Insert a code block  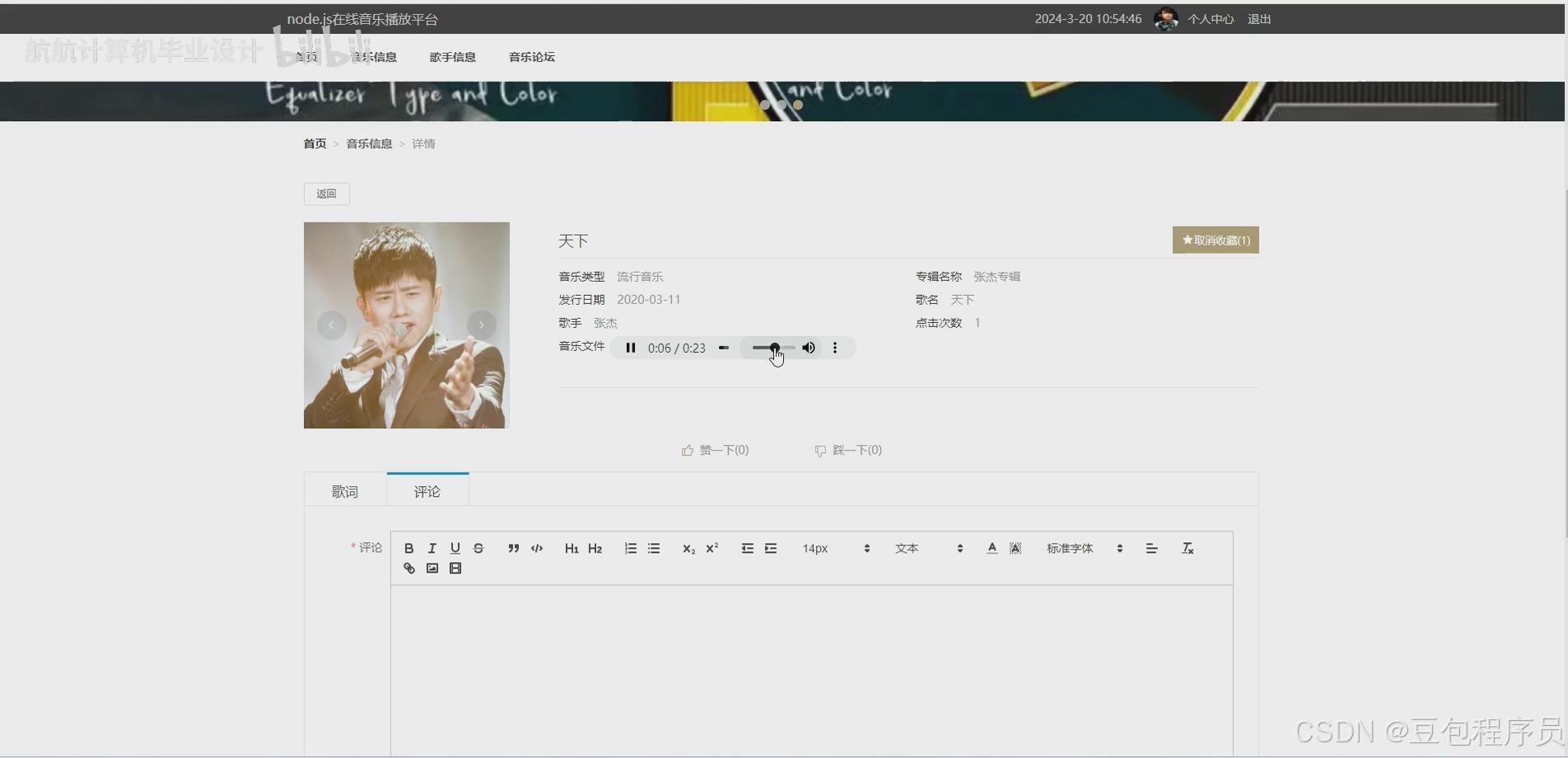pyautogui.click(x=537, y=549)
